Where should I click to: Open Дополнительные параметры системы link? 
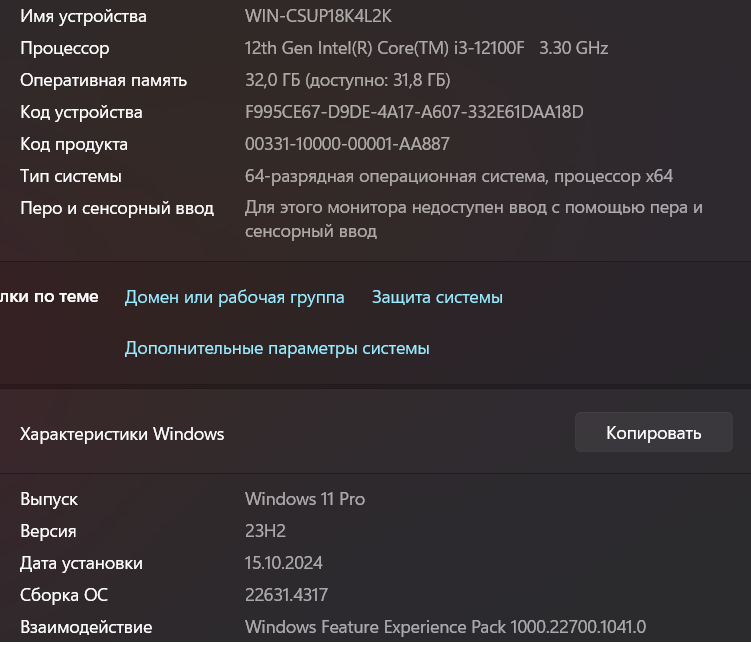(x=277, y=349)
